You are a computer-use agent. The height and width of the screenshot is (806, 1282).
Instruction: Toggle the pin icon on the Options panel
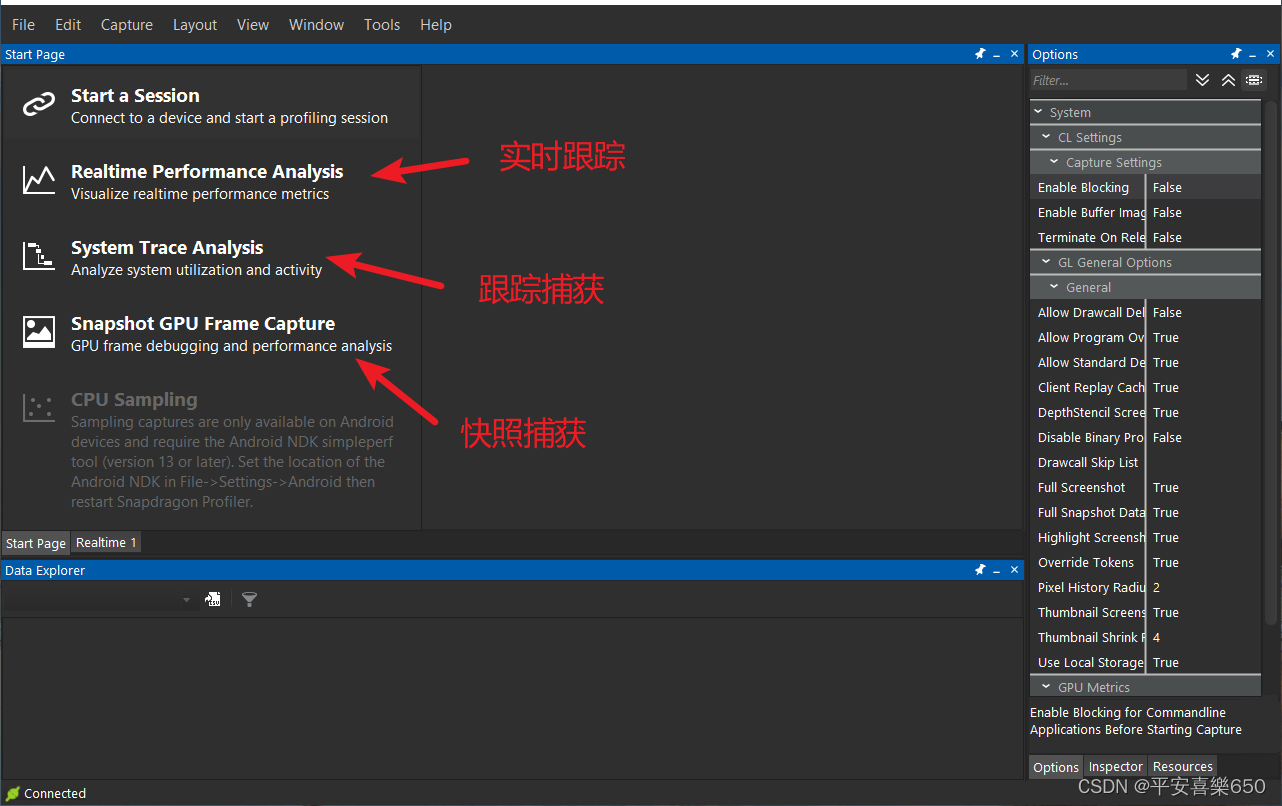pyautogui.click(x=1236, y=54)
